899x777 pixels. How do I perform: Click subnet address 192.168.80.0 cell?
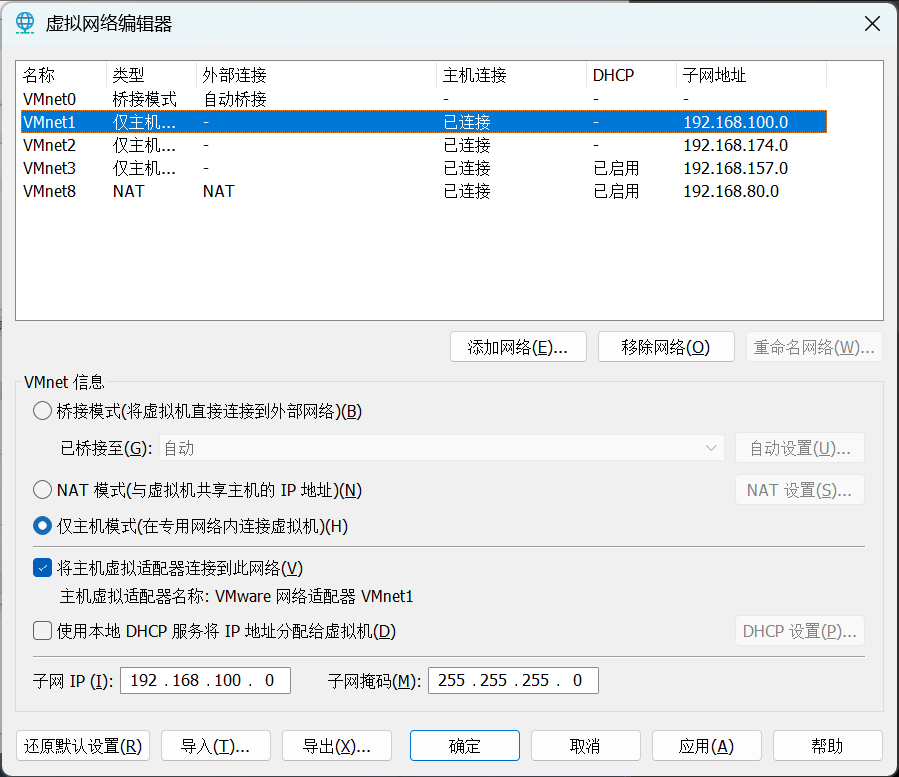[x=731, y=191]
